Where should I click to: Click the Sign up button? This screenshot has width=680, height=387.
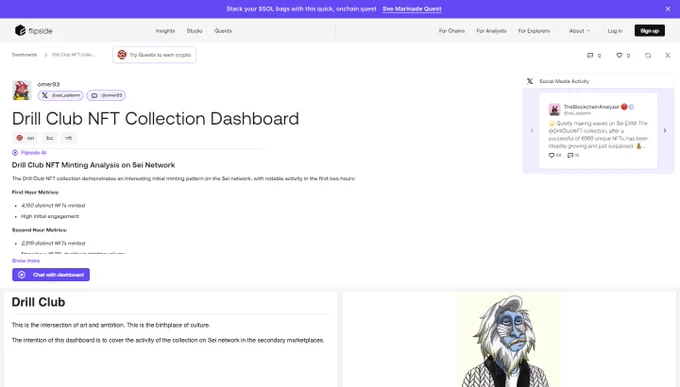[x=649, y=30]
